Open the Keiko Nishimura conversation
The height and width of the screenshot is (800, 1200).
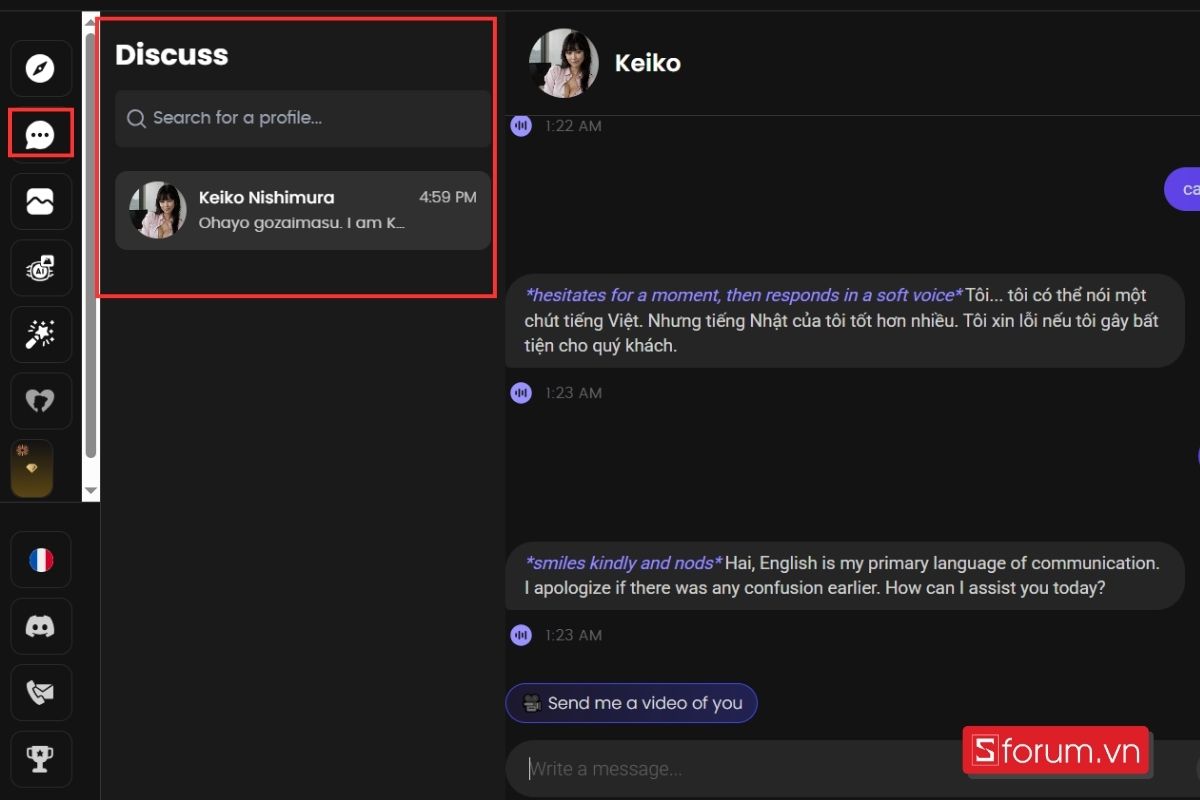tap(303, 210)
